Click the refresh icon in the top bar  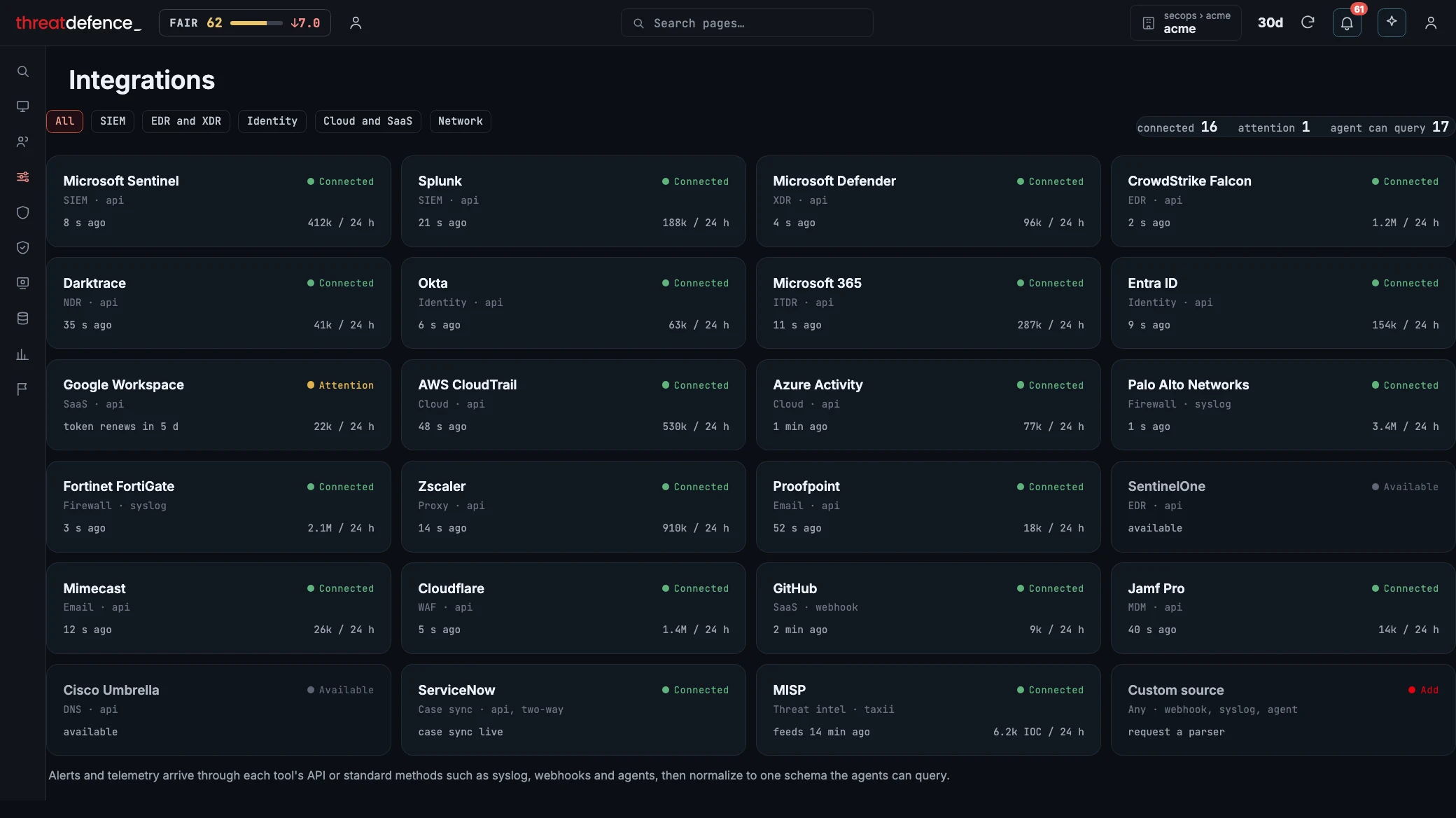click(1307, 22)
